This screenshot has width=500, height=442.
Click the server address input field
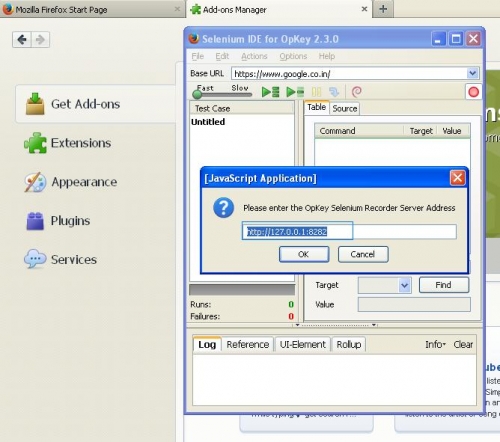(x=349, y=232)
